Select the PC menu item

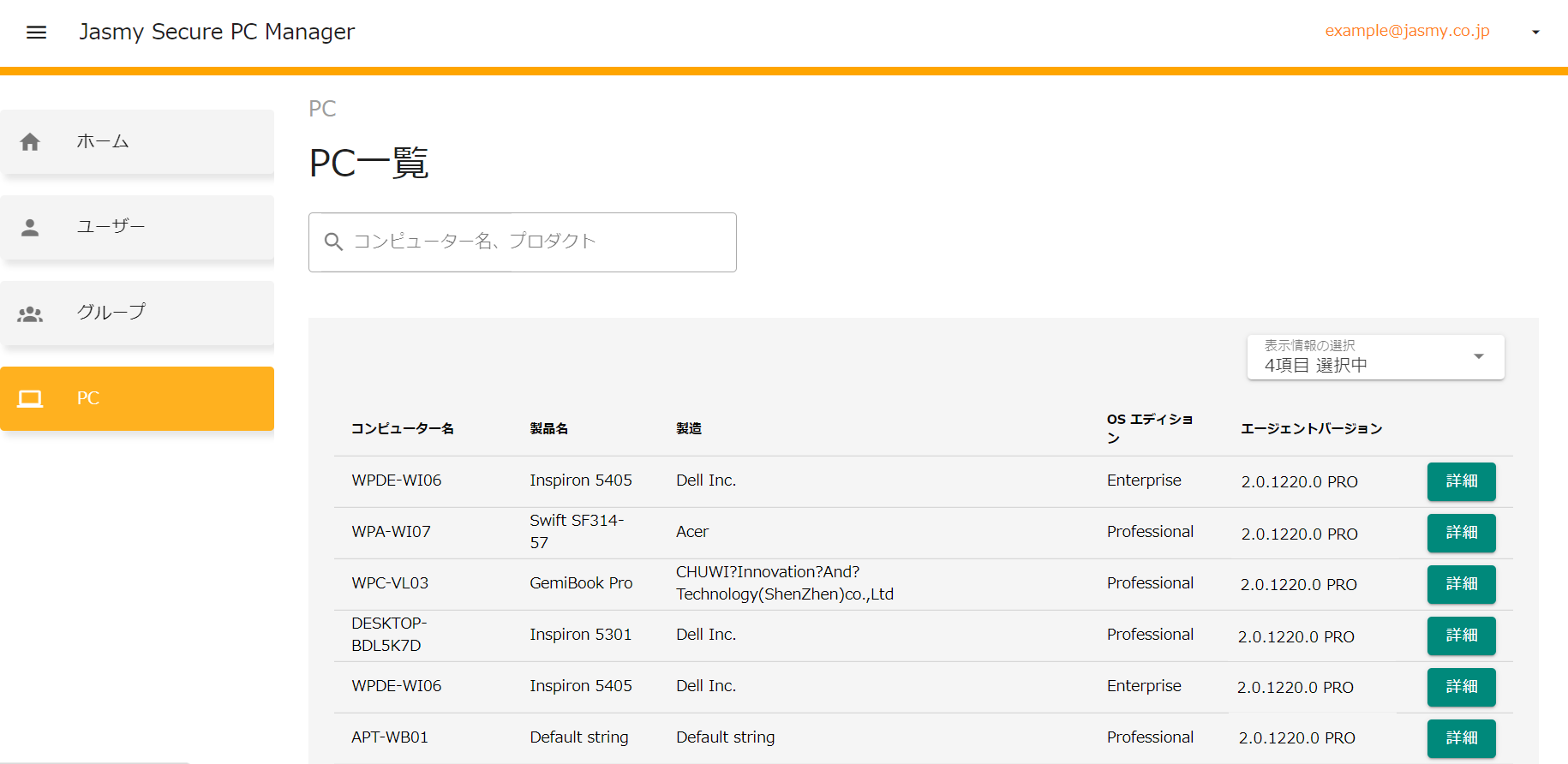(x=137, y=398)
